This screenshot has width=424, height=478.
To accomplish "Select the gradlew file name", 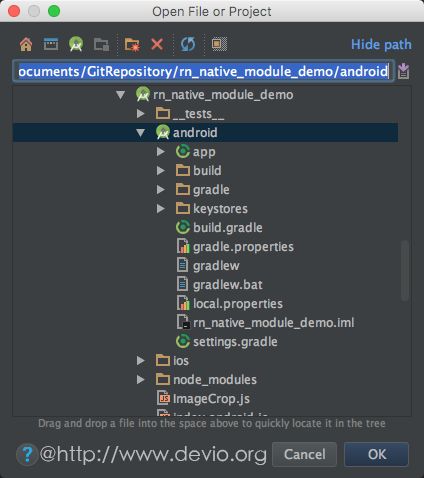I will 216,266.
